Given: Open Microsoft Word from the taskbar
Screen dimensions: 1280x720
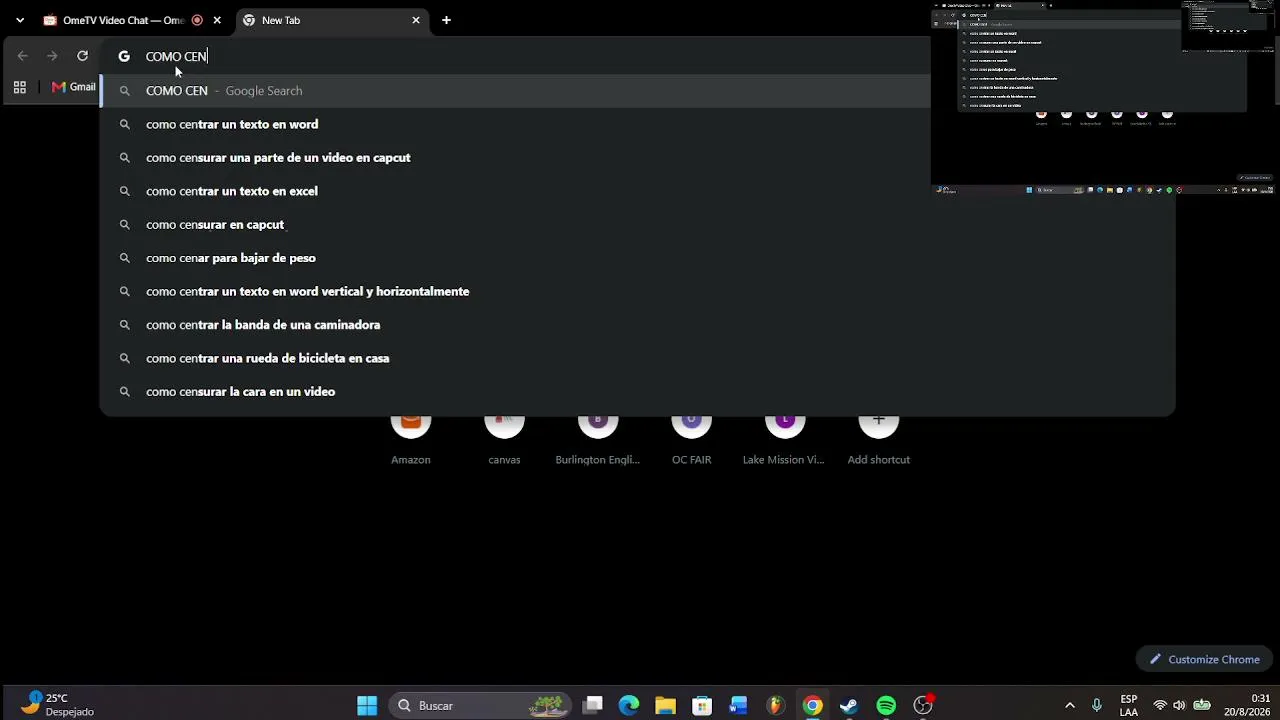Looking at the screenshot, I should [x=738, y=706].
